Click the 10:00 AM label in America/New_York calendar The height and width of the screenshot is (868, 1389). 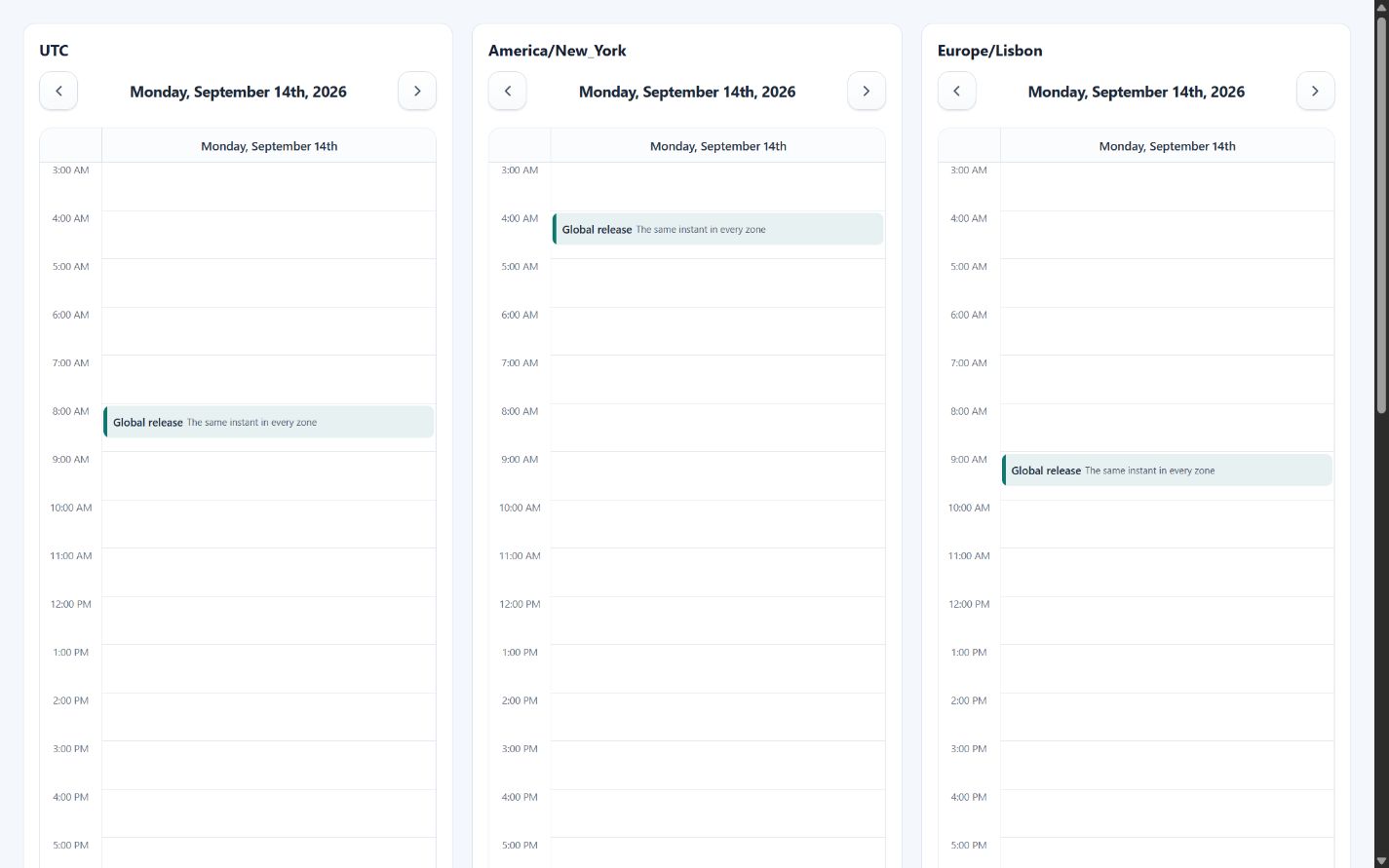pos(520,508)
